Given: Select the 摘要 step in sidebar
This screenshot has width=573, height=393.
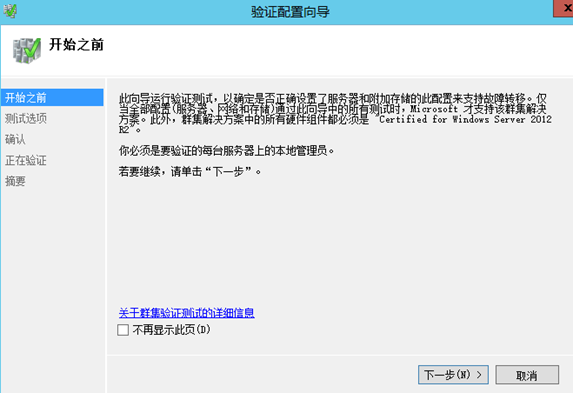Looking at the screenshot, I should click(15, 181).
